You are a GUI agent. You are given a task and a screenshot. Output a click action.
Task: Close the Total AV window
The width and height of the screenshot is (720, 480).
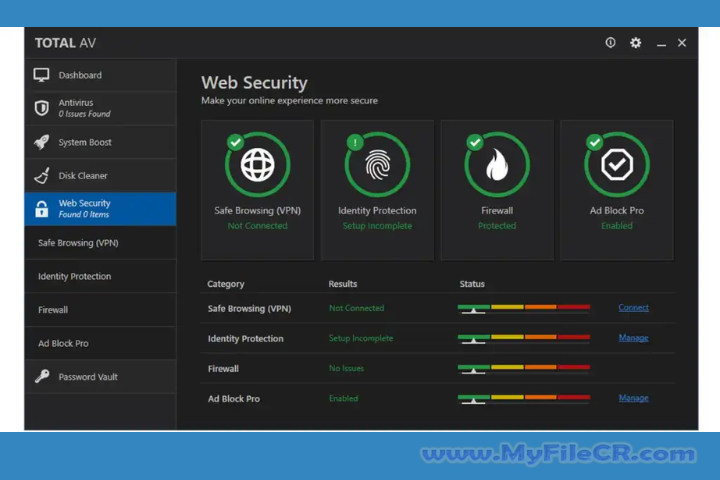[682, 43]
